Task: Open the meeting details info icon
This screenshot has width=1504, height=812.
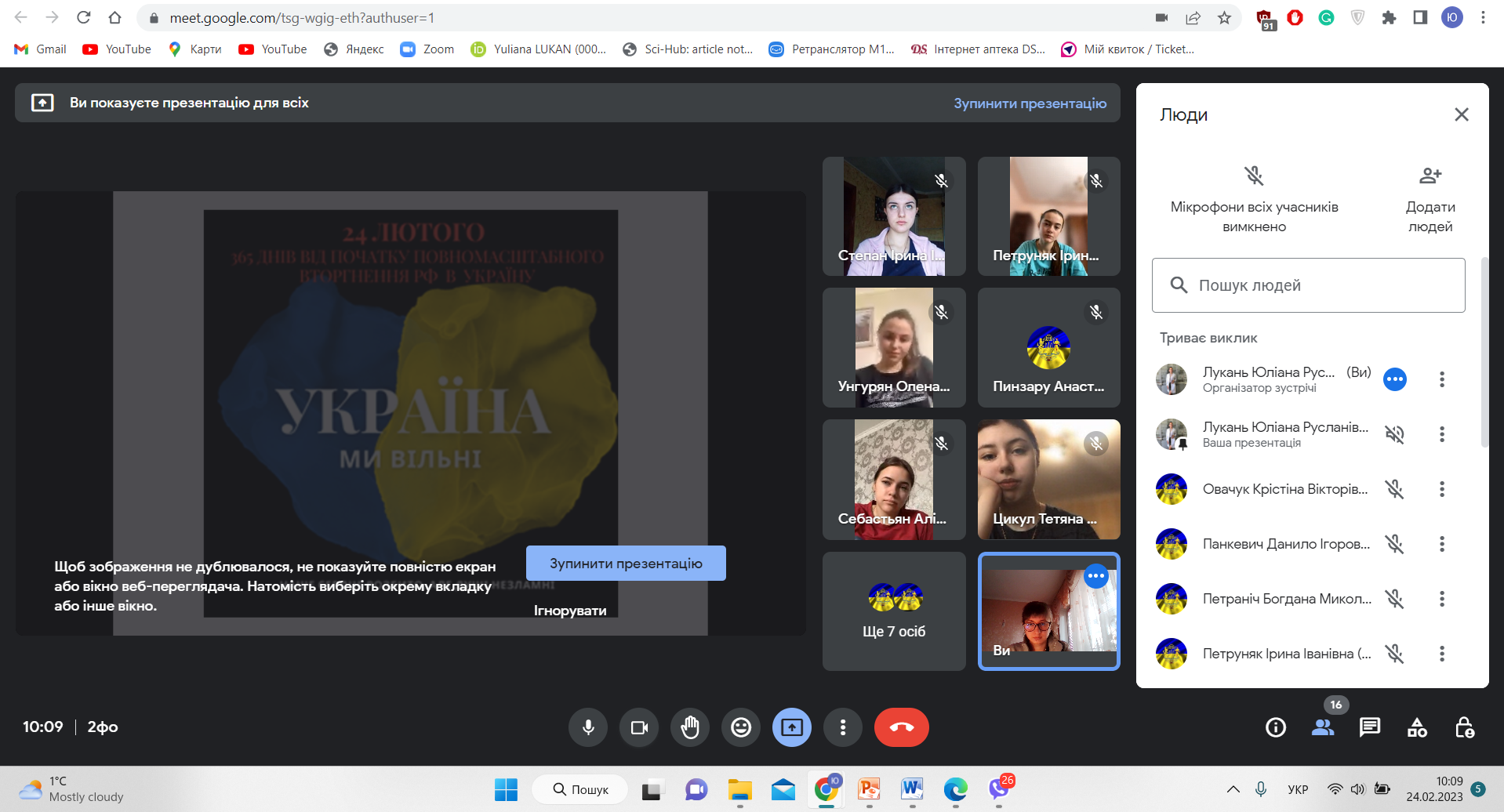Action: pos(1276,727)
